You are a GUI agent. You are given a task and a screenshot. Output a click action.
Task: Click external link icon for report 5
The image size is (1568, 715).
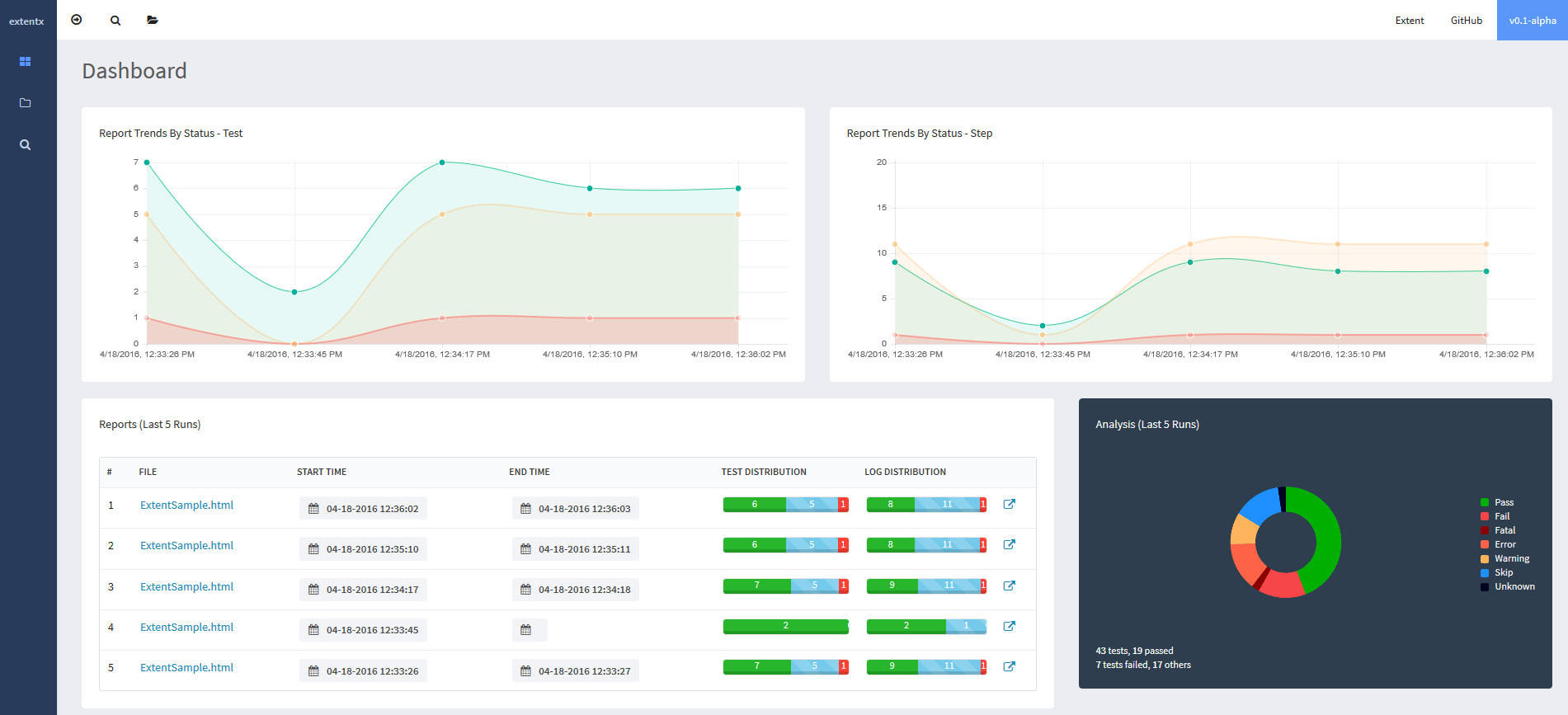(x=1009, y=666)
